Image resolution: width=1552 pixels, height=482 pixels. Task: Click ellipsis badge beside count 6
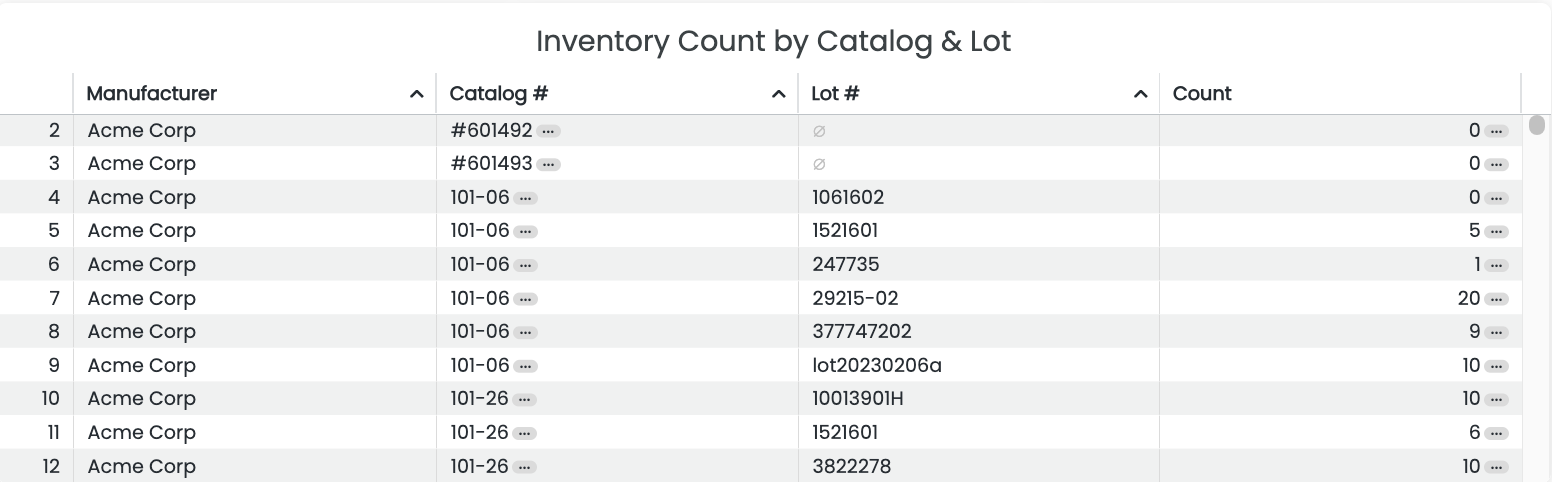click(x=1496, y=433)
